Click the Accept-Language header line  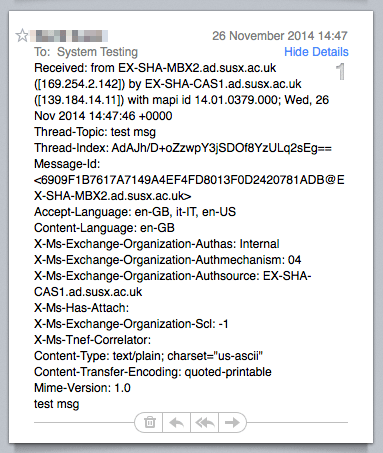(135, 212)
